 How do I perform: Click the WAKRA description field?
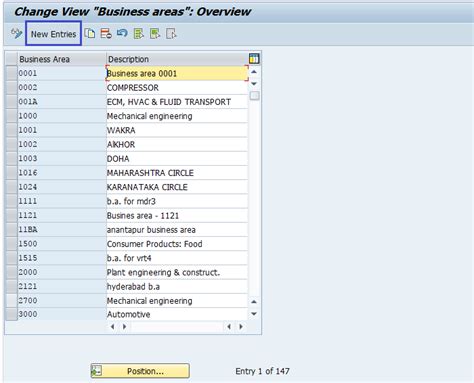tap(177, 130)
